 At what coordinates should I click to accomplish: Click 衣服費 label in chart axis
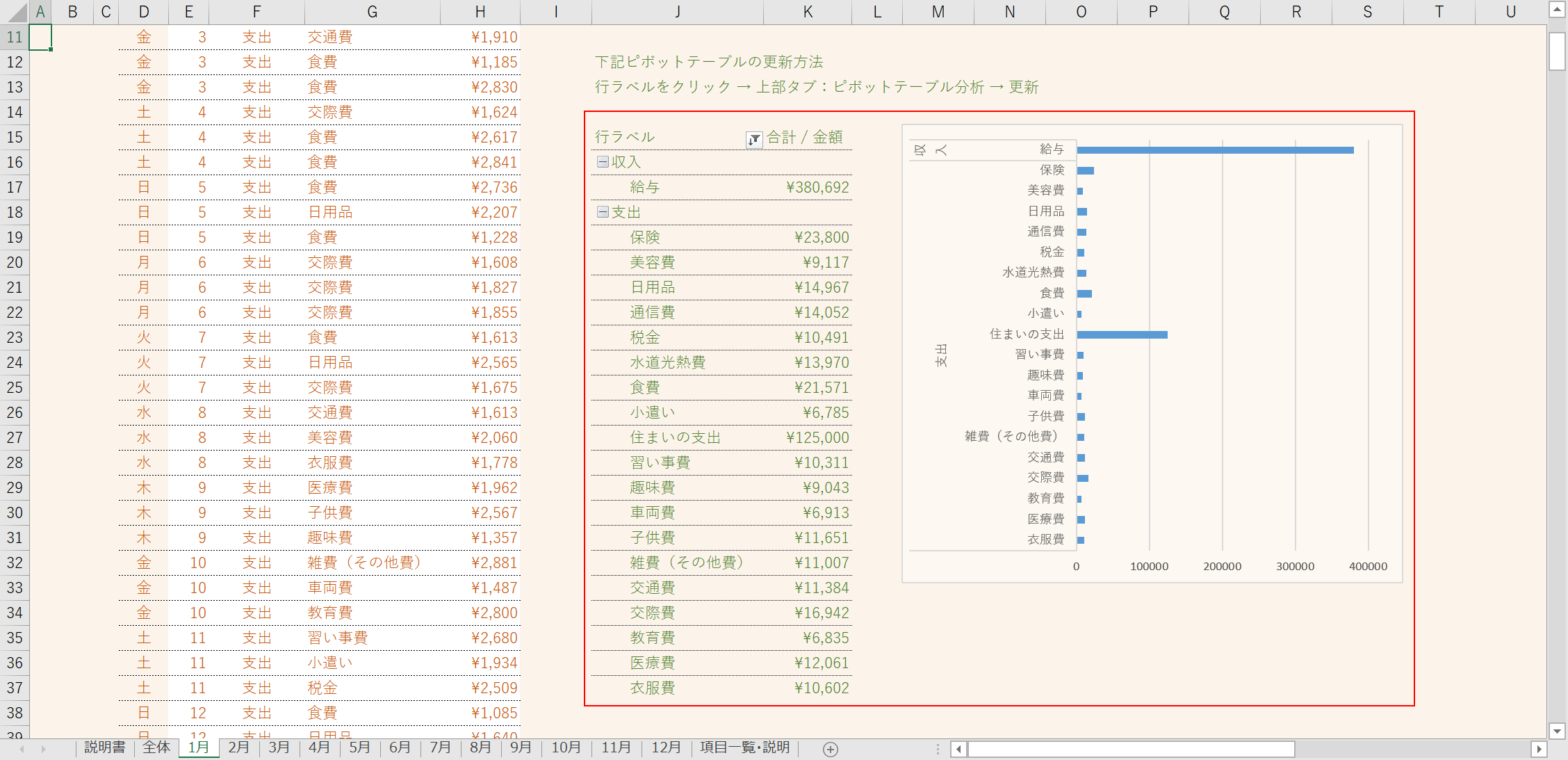click(1046, 540)
